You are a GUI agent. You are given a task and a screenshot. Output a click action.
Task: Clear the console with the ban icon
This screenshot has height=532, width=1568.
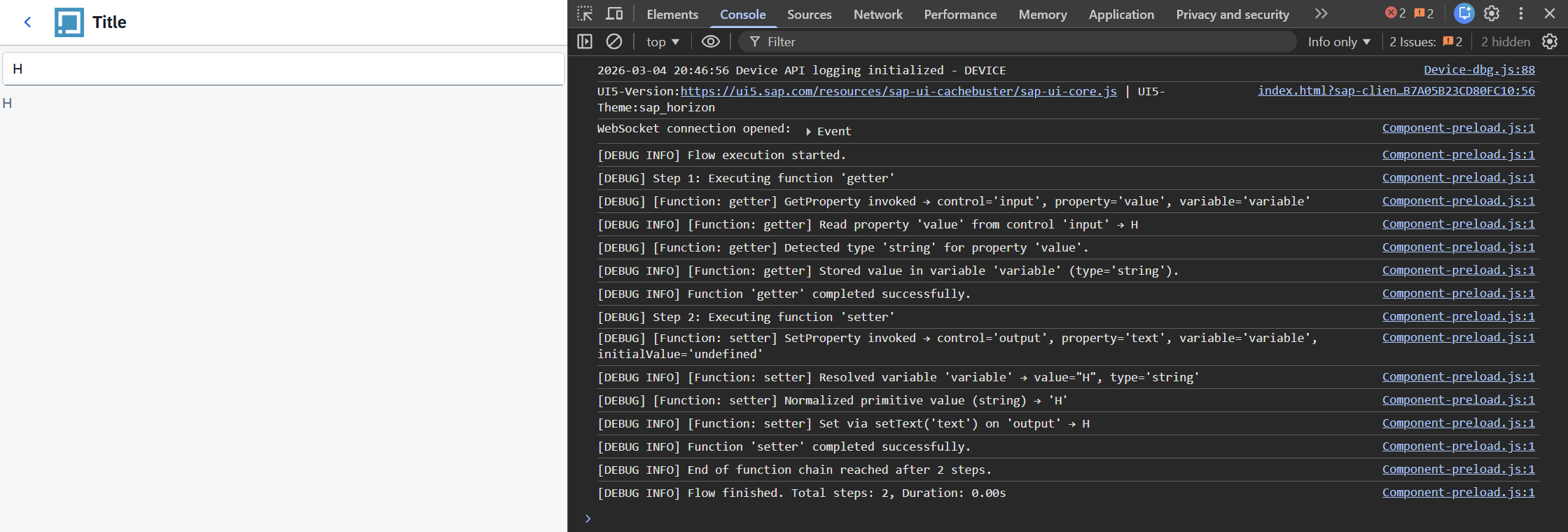click(x=614, y=42)
